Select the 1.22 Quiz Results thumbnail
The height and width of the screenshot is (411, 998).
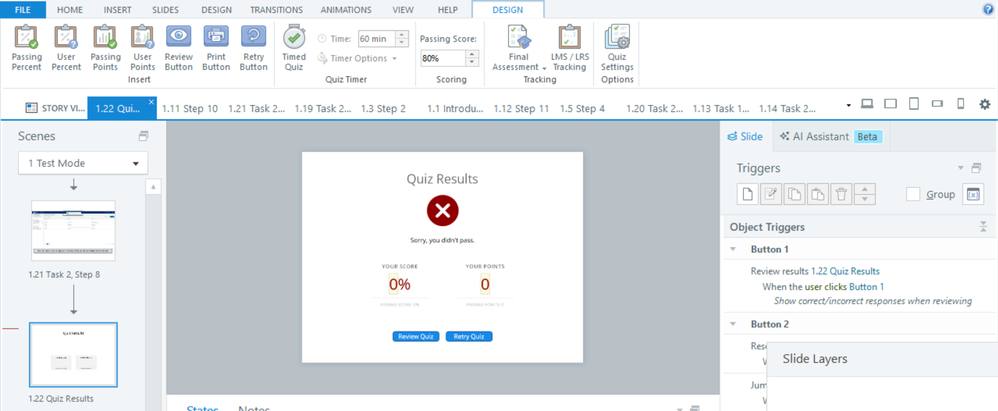[73, 355]
